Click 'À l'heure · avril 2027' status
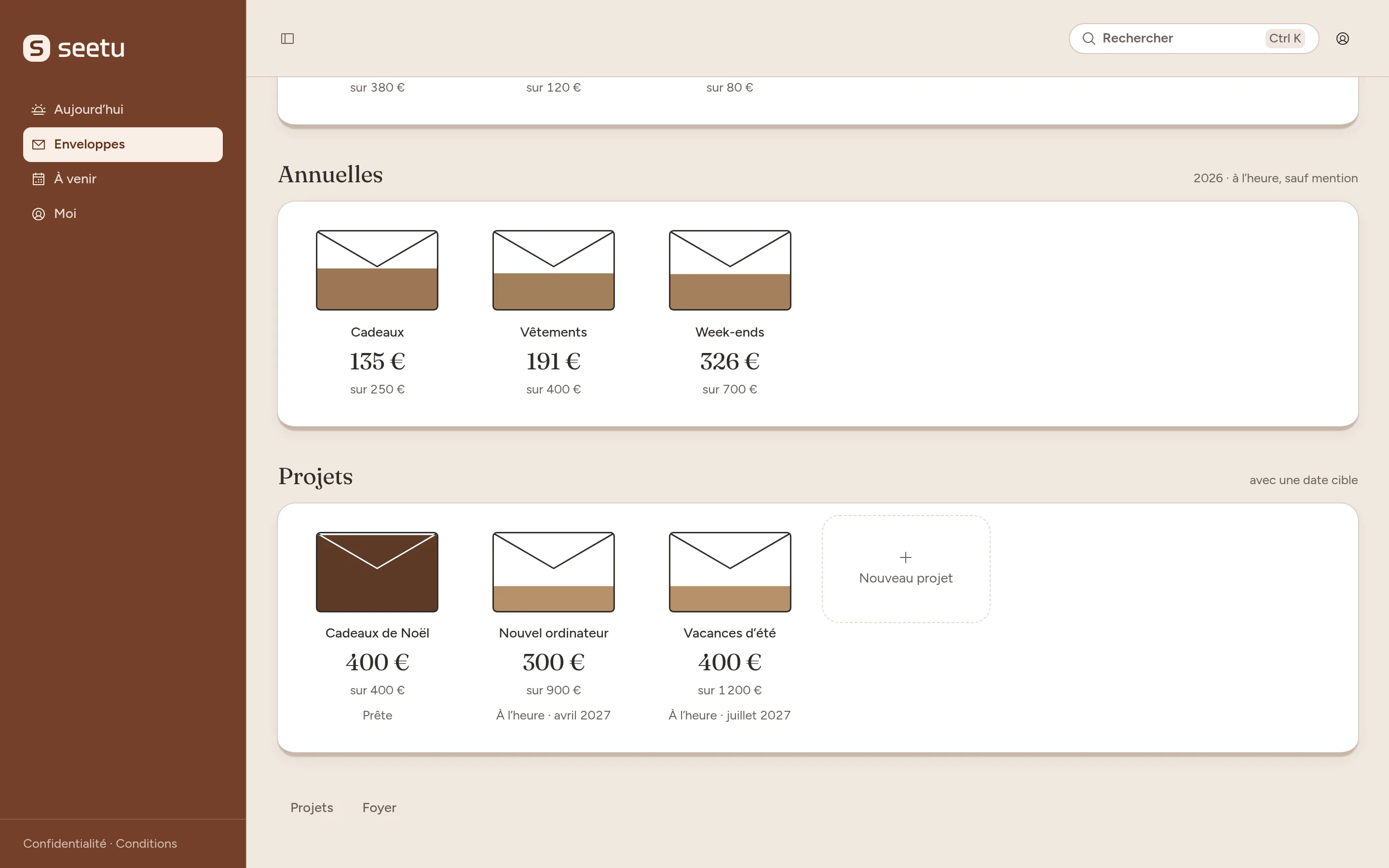 coord(553,715)
